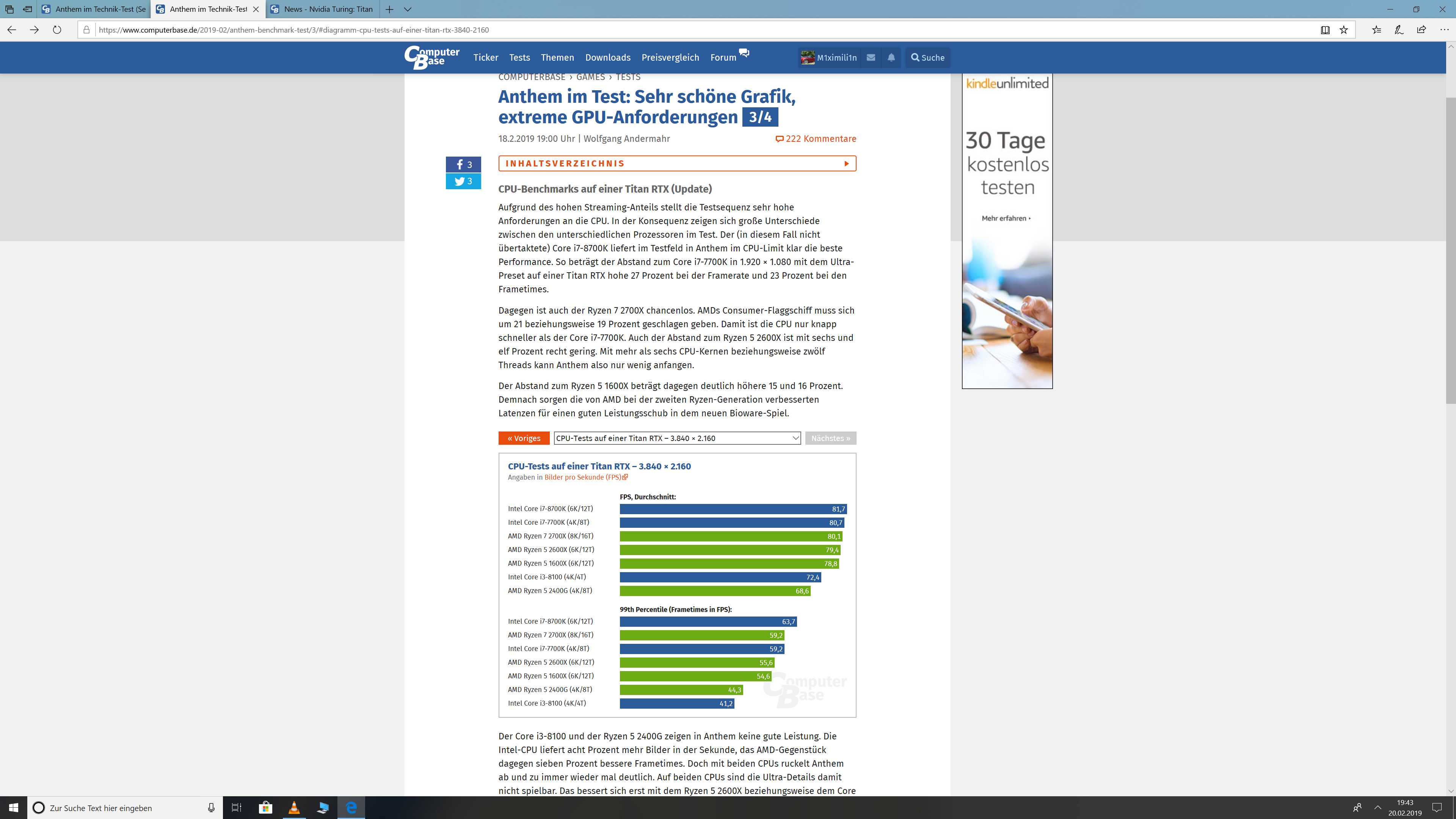
Task: Click the Suche search button
Action: tap(927, 58)
